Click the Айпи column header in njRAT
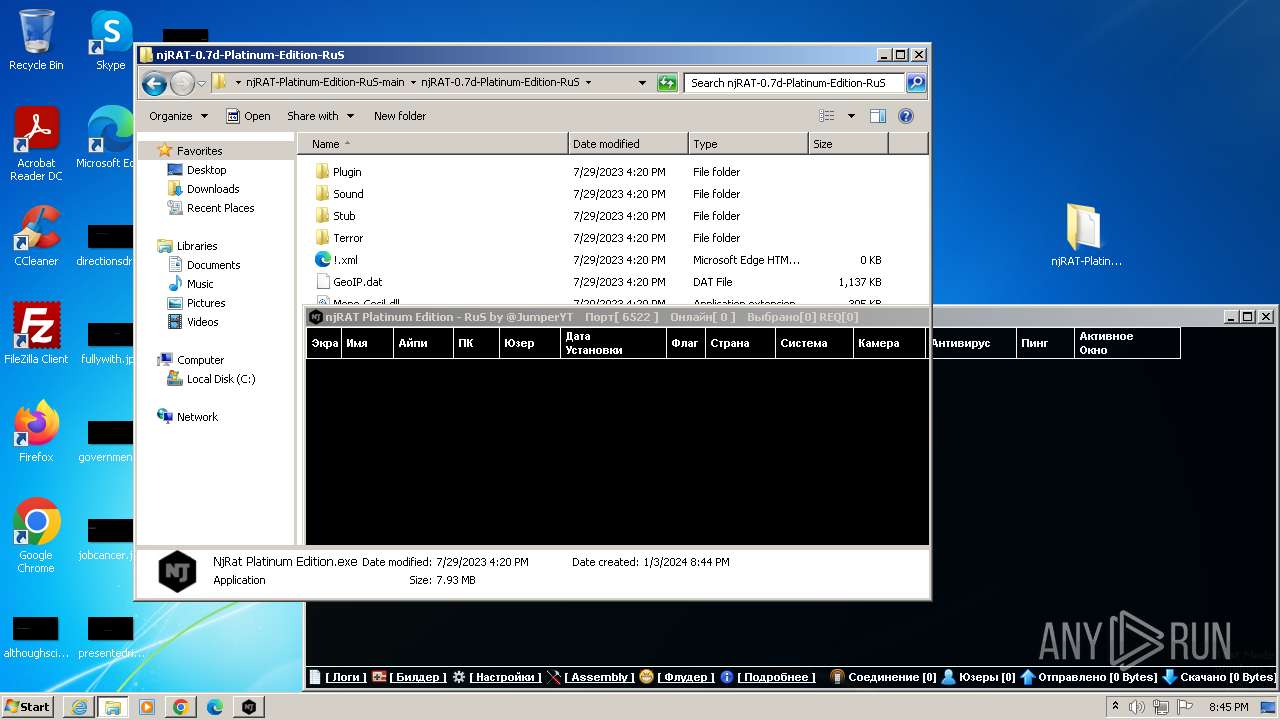Viewport: 1280px width, 720px height. [x=422, y=343]
